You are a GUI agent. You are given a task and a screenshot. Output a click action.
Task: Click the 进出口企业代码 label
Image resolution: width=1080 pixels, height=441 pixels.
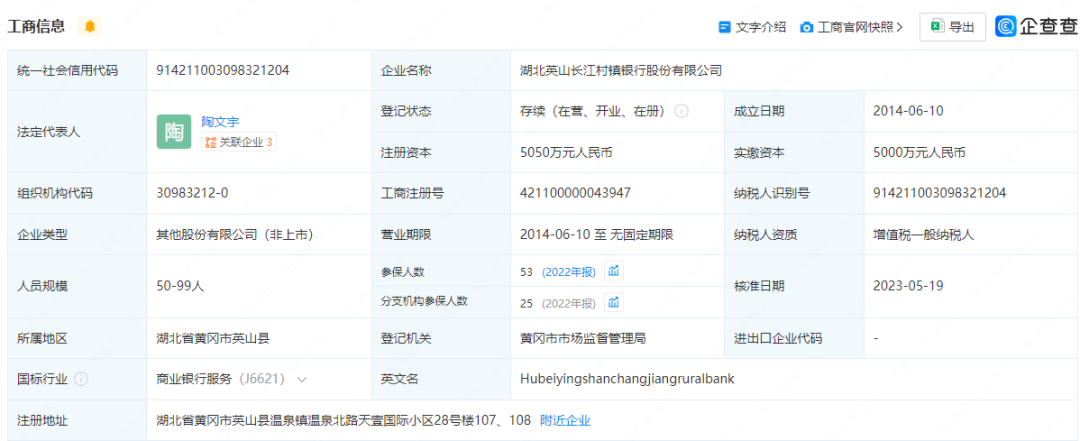[x=778, y=338]
